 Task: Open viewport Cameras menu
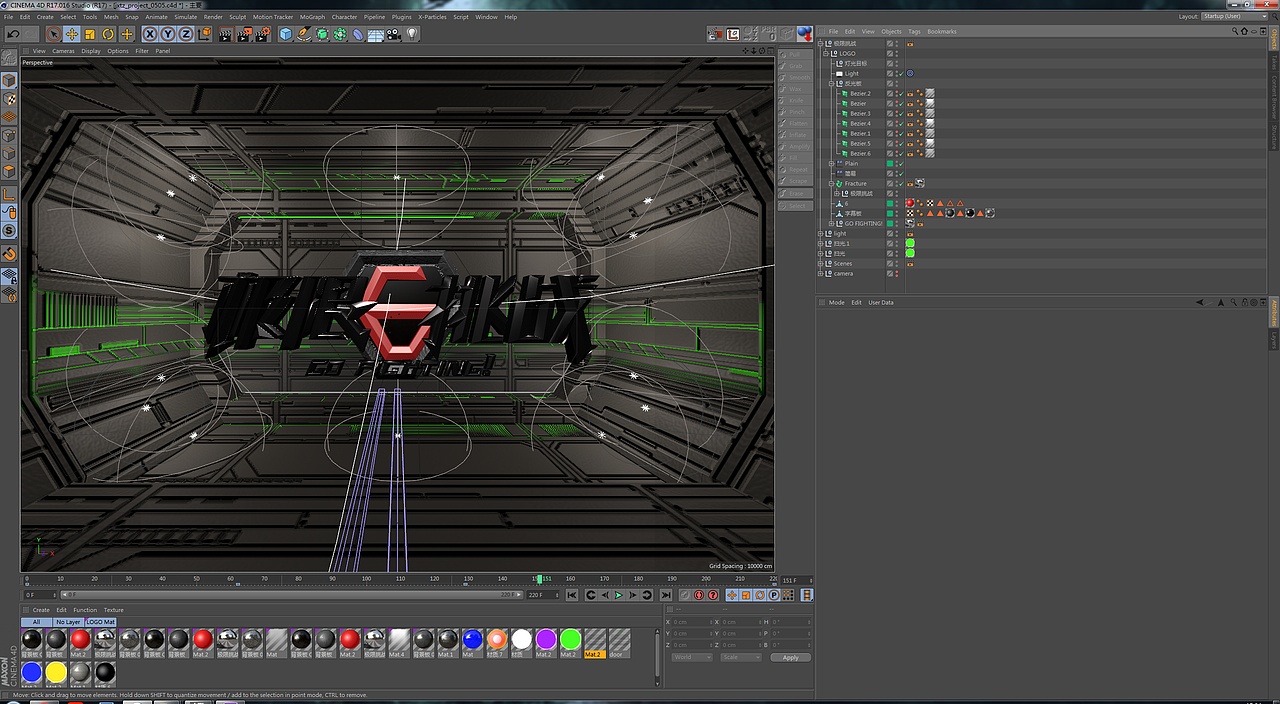pyautogui.click(x=63, y=51)
